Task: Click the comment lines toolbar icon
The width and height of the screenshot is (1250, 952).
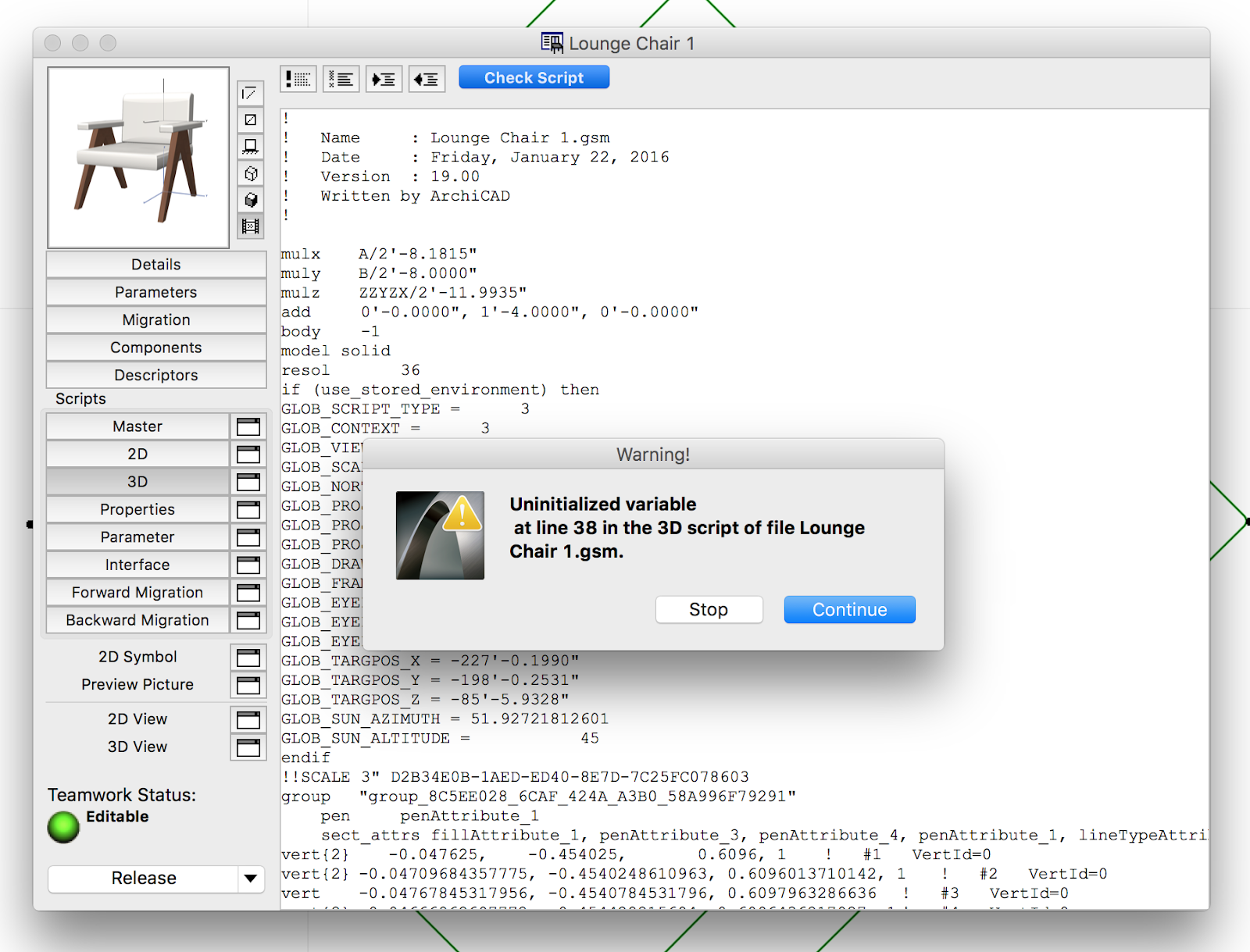Action: (298, 79)
